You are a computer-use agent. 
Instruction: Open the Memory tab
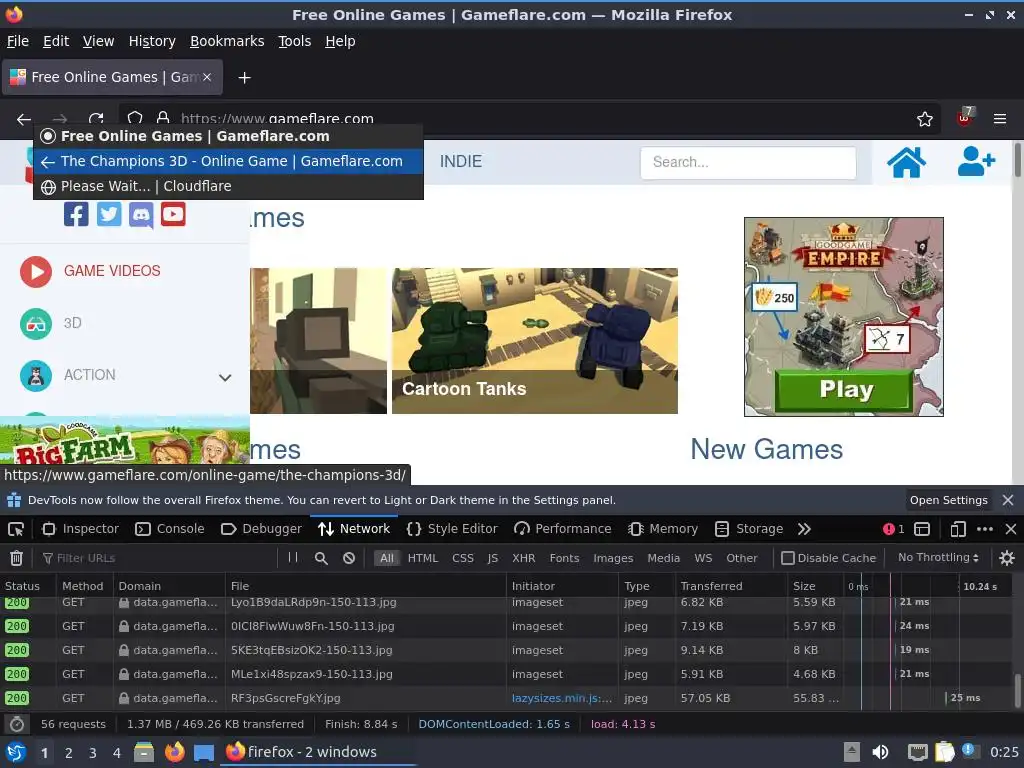663,529
